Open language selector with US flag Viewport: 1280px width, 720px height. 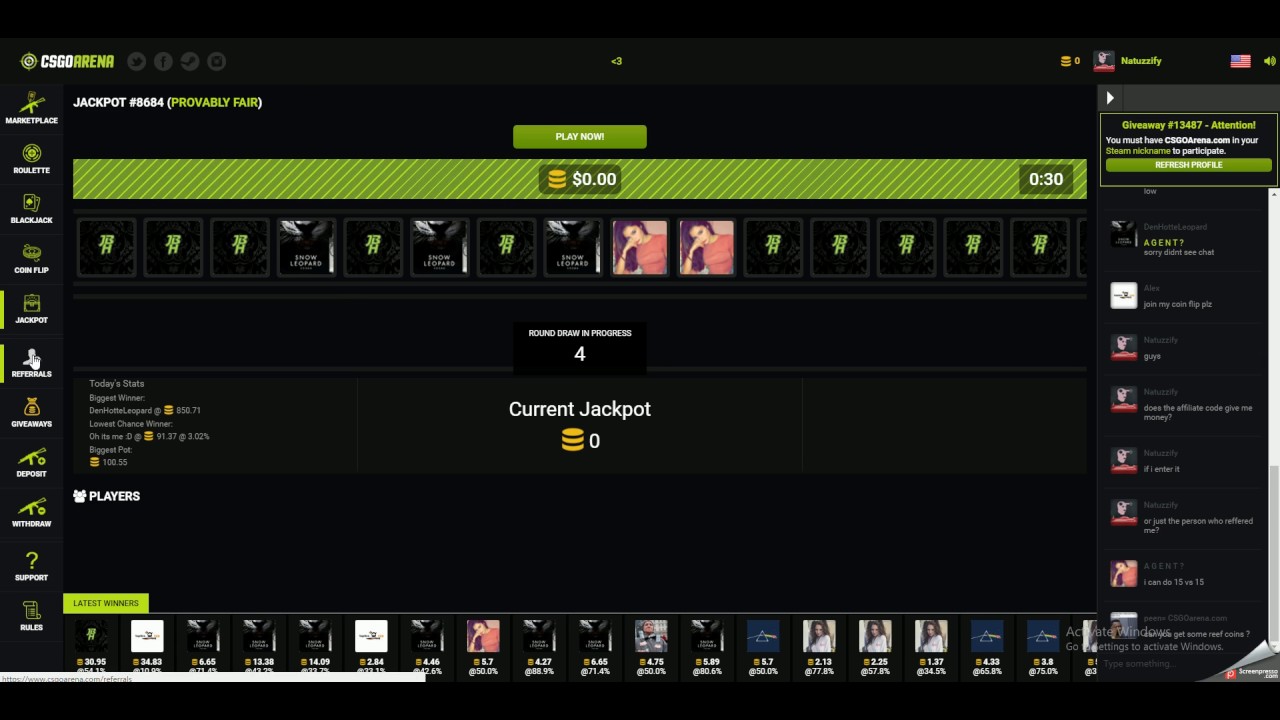tap(1240, 61)
